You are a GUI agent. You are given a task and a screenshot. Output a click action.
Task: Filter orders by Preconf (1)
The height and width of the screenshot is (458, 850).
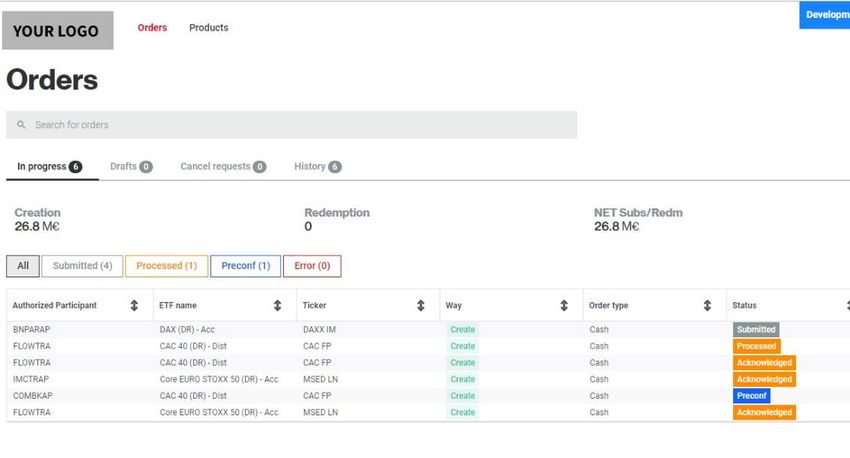coord(246,266)
